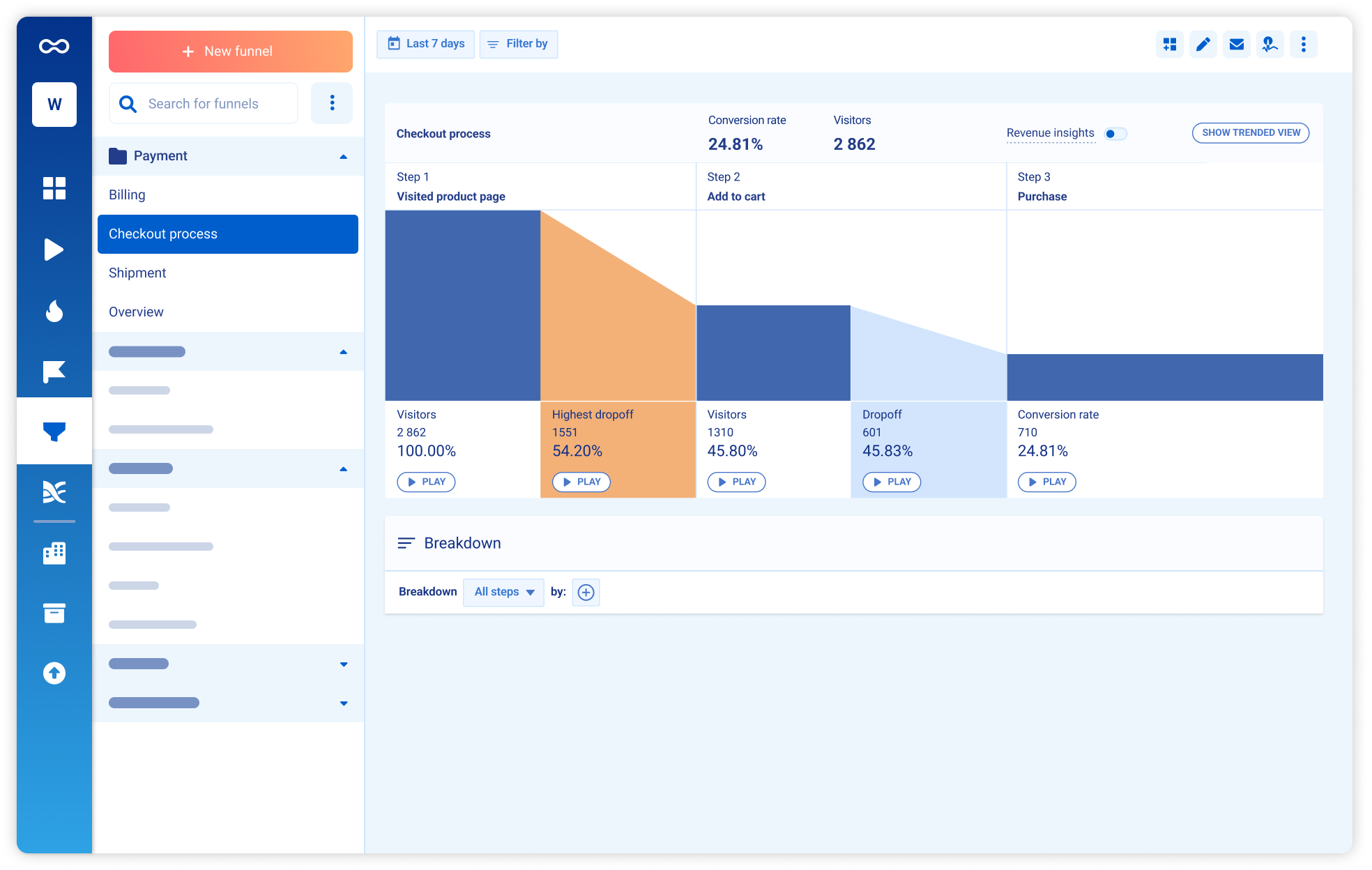This screenshot has width=1372, height=870.
Task: Open the dashboard grid icon in sidebar
Action: [x=54, y=188]
